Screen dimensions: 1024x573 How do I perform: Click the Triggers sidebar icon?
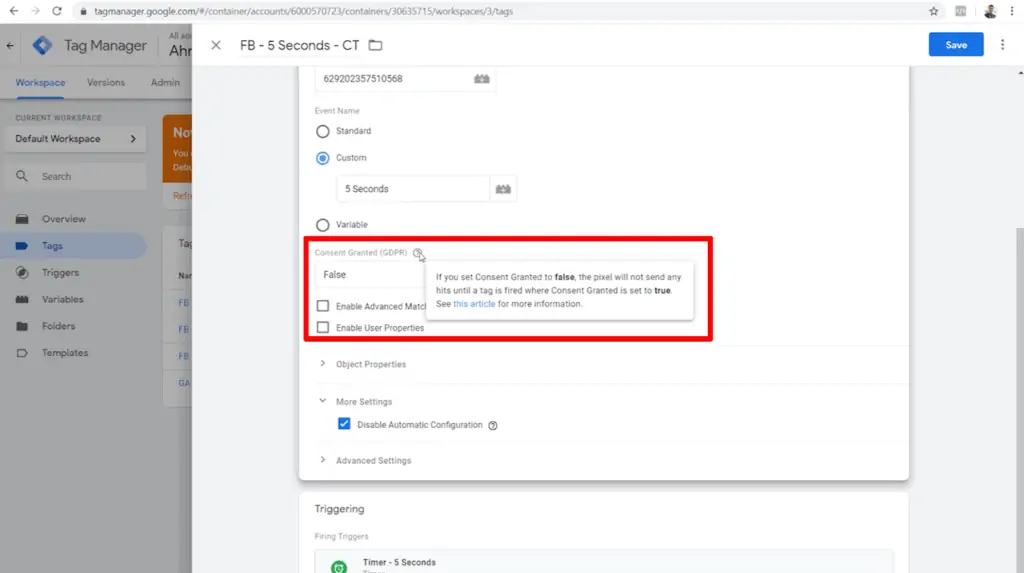click(22, 272)
